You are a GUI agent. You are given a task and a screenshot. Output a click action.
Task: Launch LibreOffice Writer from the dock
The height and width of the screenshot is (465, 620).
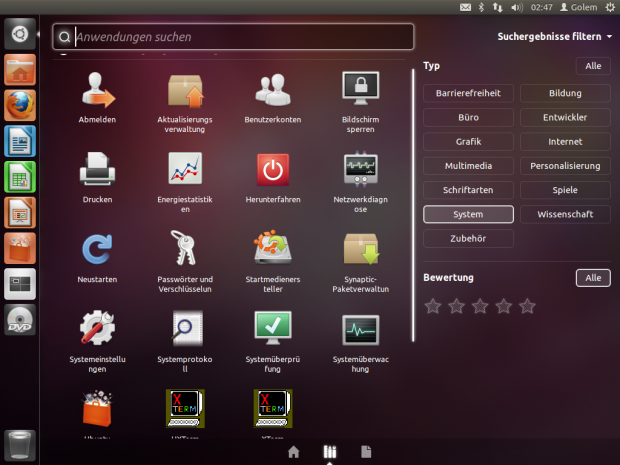click(20, 141)
